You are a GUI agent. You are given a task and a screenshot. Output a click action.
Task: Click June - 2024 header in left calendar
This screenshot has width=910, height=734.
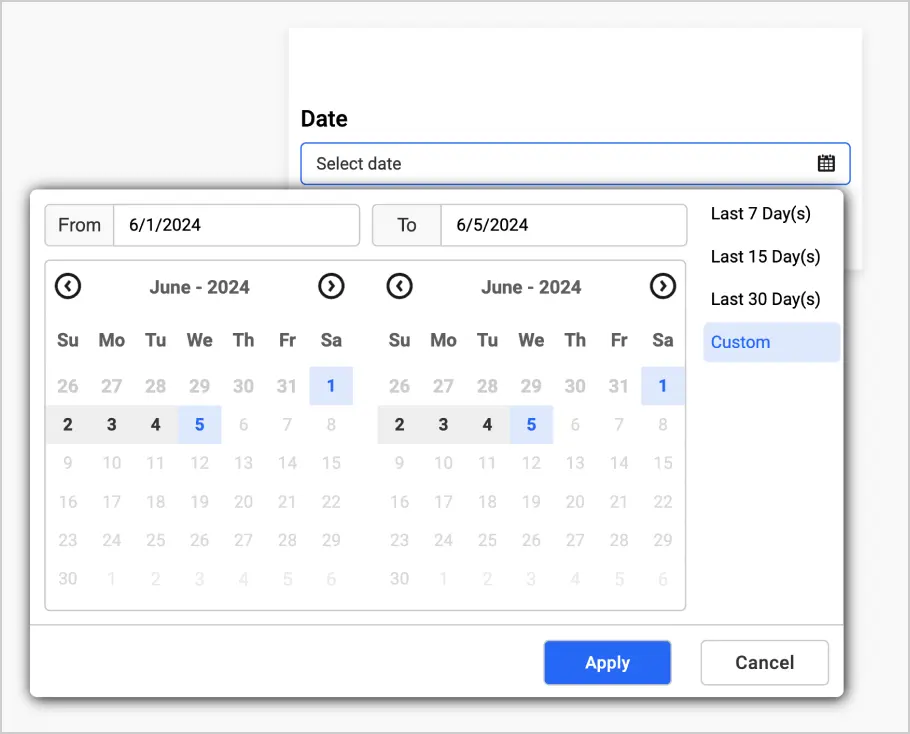[x=199, y=287]
